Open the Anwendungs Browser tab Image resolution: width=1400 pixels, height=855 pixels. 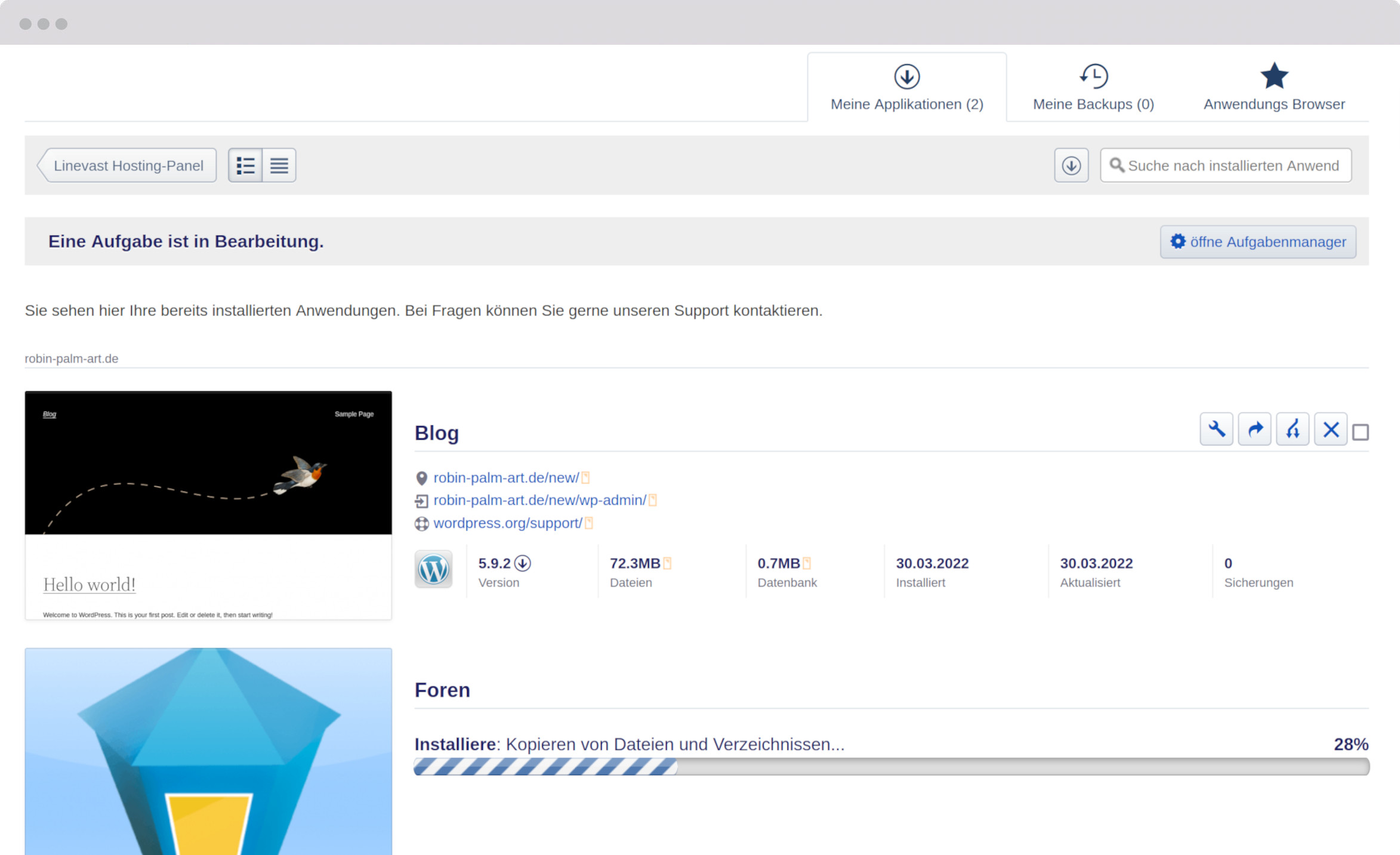point(1274,88)
